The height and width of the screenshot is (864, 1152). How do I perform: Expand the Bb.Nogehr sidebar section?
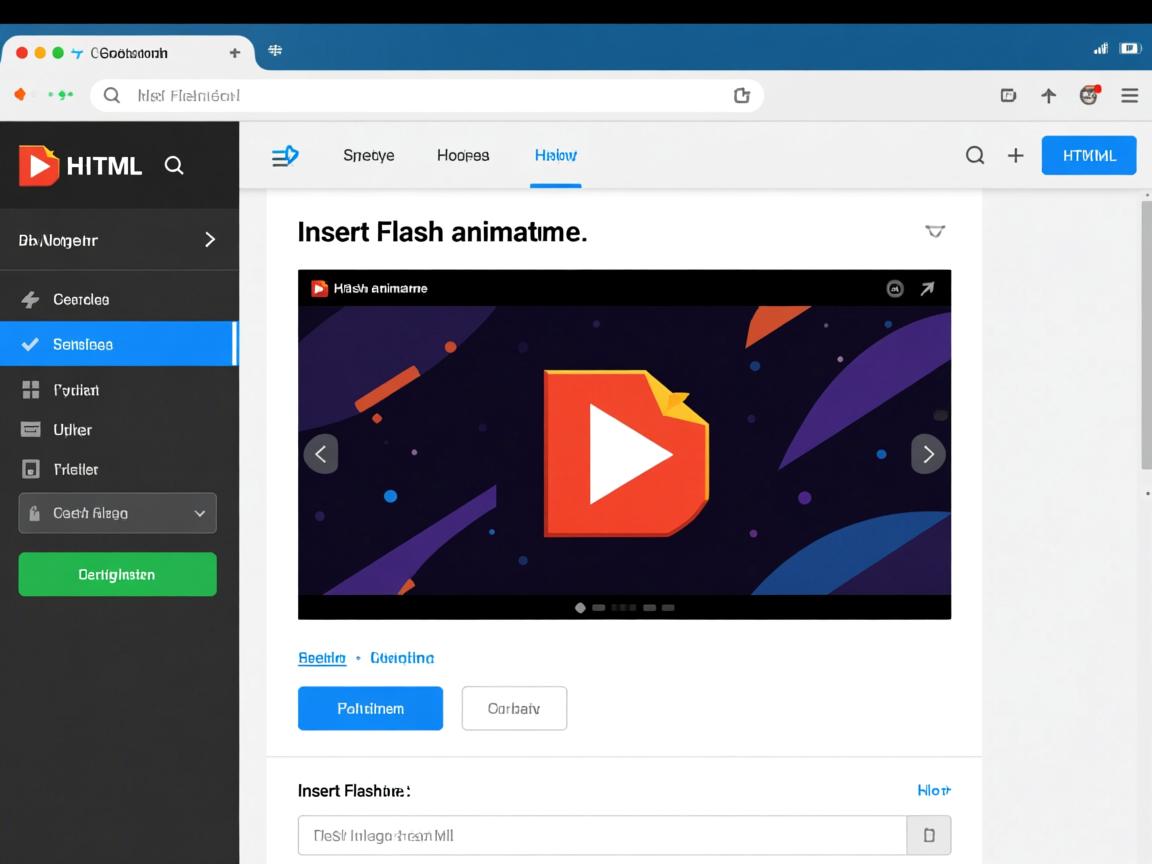pos(209,240)
